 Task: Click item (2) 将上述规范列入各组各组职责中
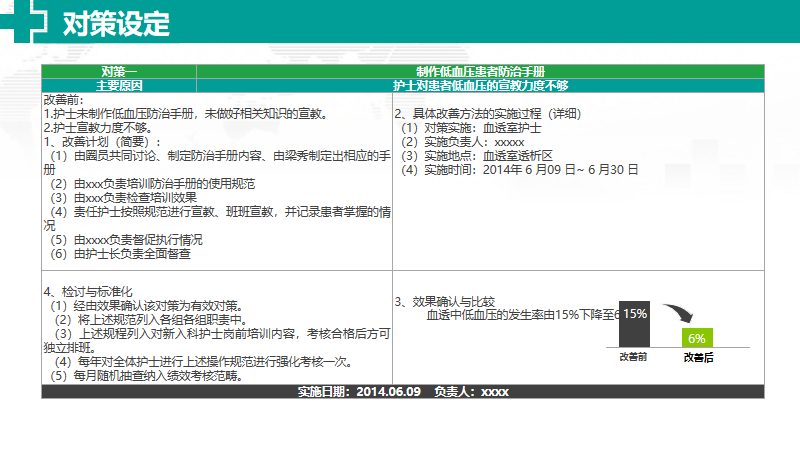[x=152, y=320]
